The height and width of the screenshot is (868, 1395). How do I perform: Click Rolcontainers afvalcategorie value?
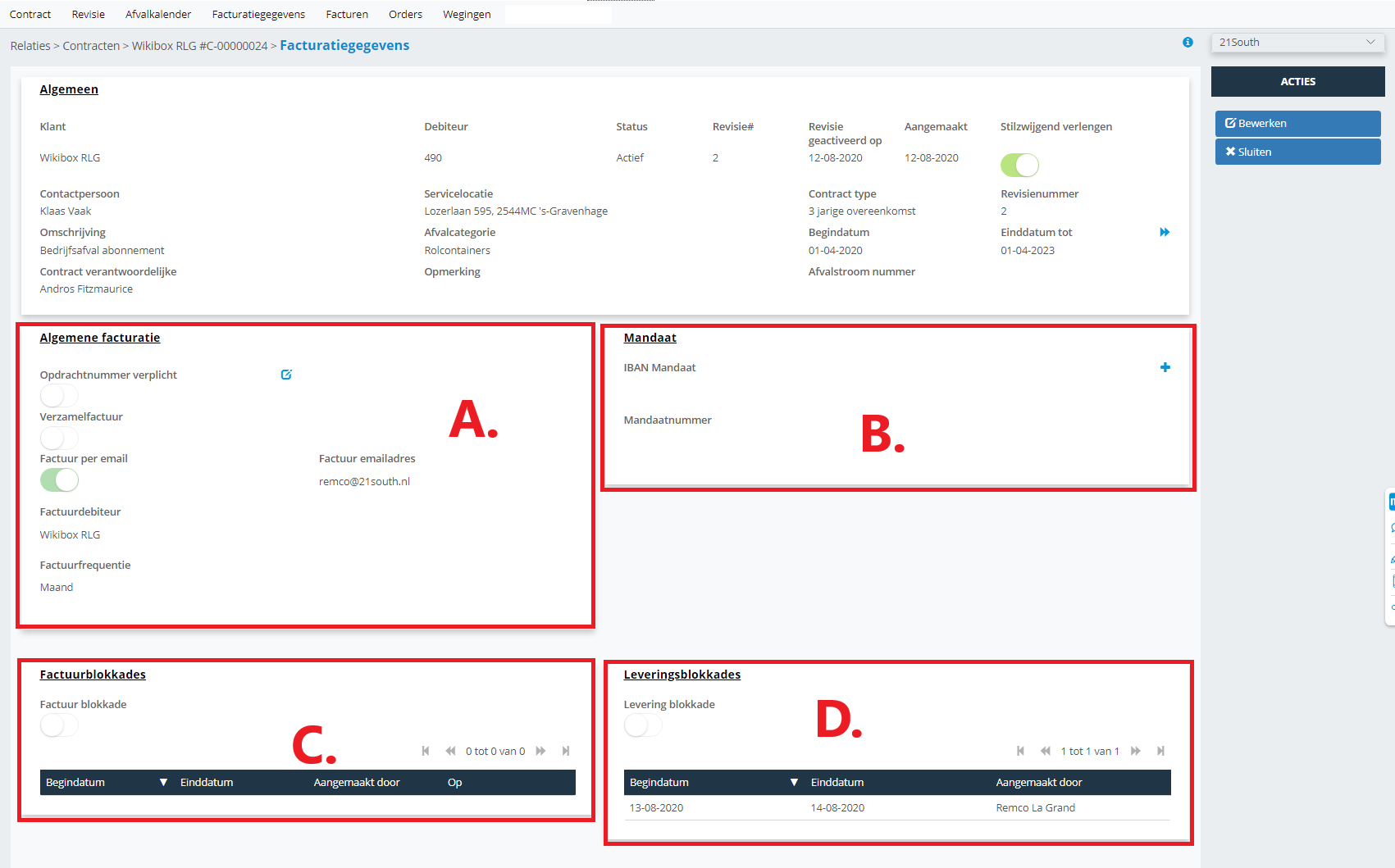pyautogui.click(x=457, y=250)
